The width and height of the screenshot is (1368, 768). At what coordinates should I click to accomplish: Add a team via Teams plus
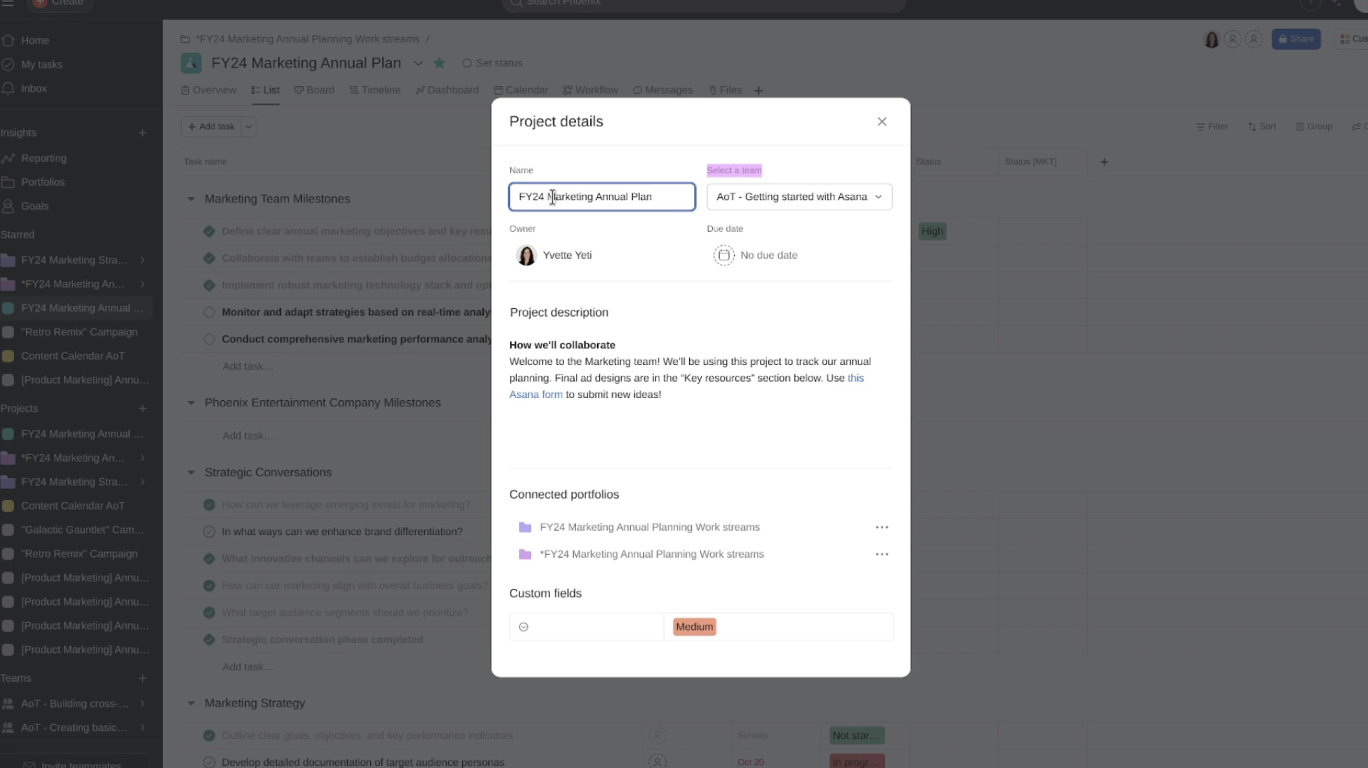(143, 678)
